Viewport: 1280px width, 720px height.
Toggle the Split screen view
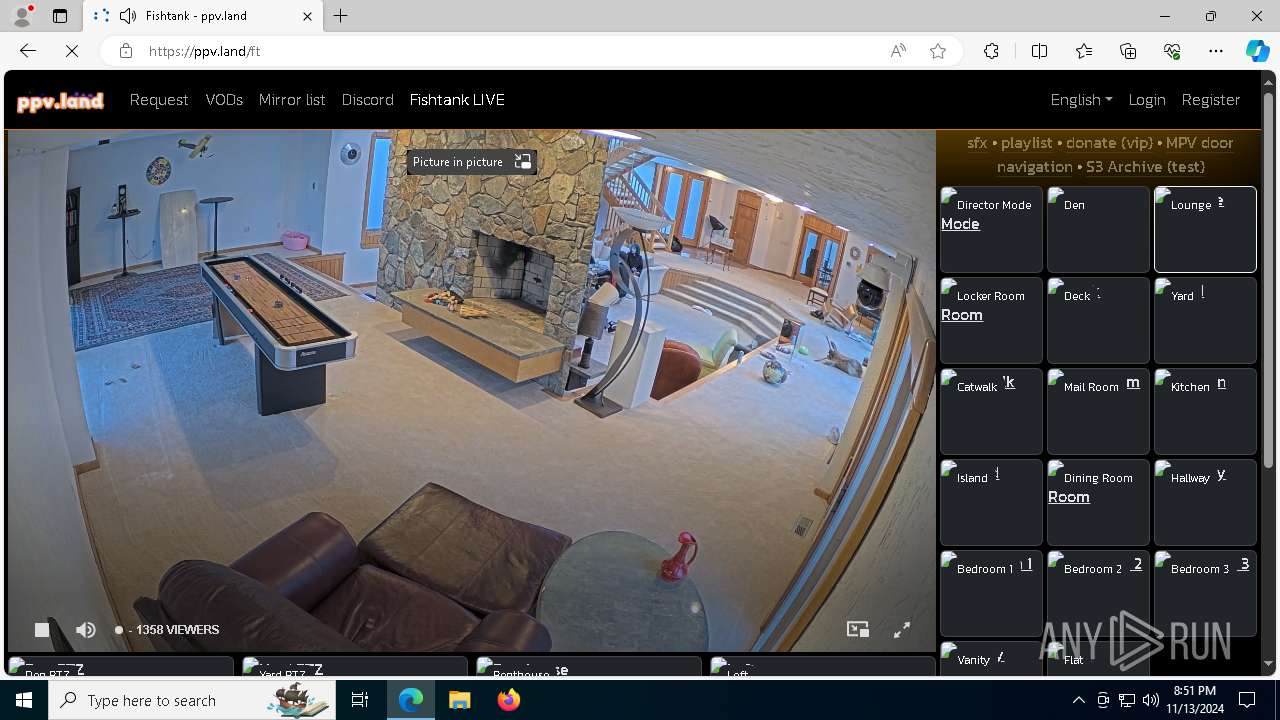(x=1039, y=51)
